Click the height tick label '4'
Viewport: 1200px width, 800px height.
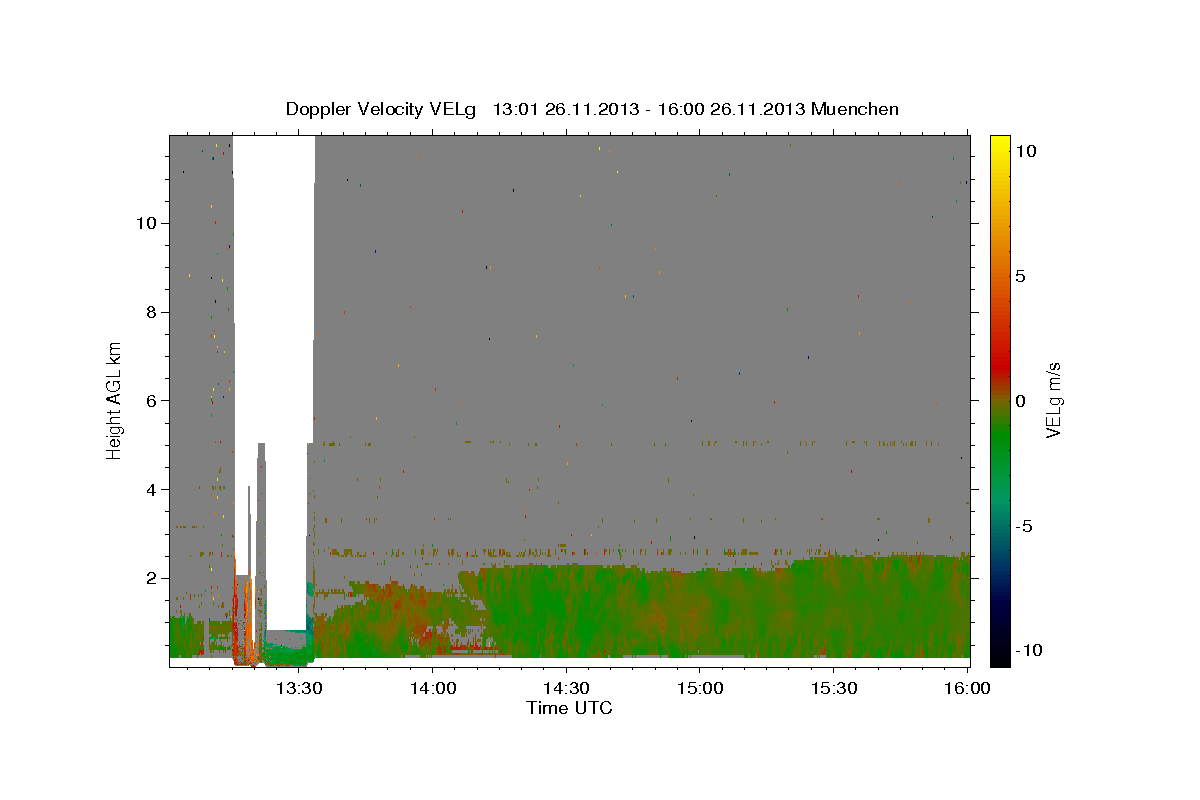click(150, 490)
